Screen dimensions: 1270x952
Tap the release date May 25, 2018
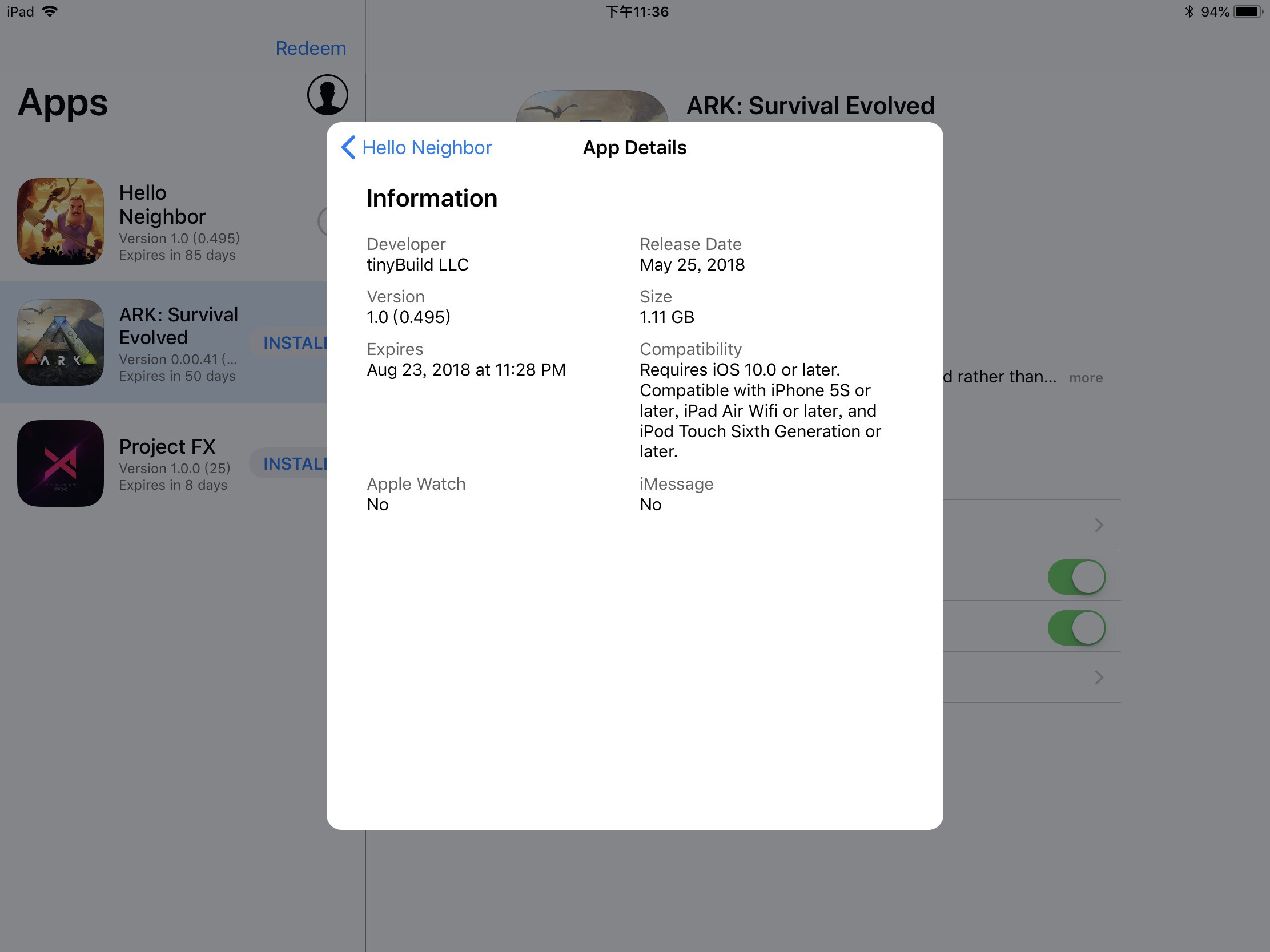(x=692, y=265)
